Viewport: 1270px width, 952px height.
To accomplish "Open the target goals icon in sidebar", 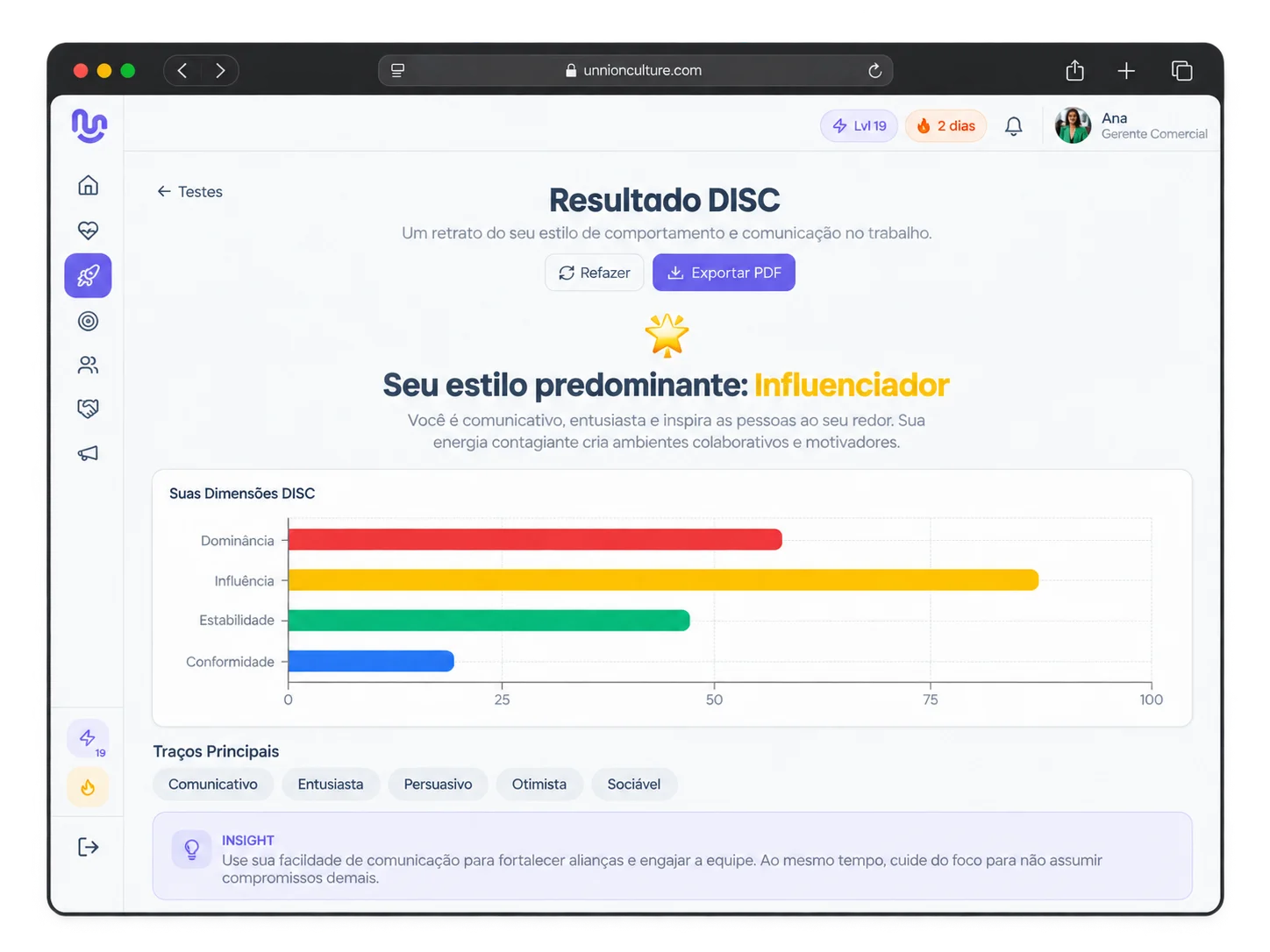I will [x=88, y=321].
